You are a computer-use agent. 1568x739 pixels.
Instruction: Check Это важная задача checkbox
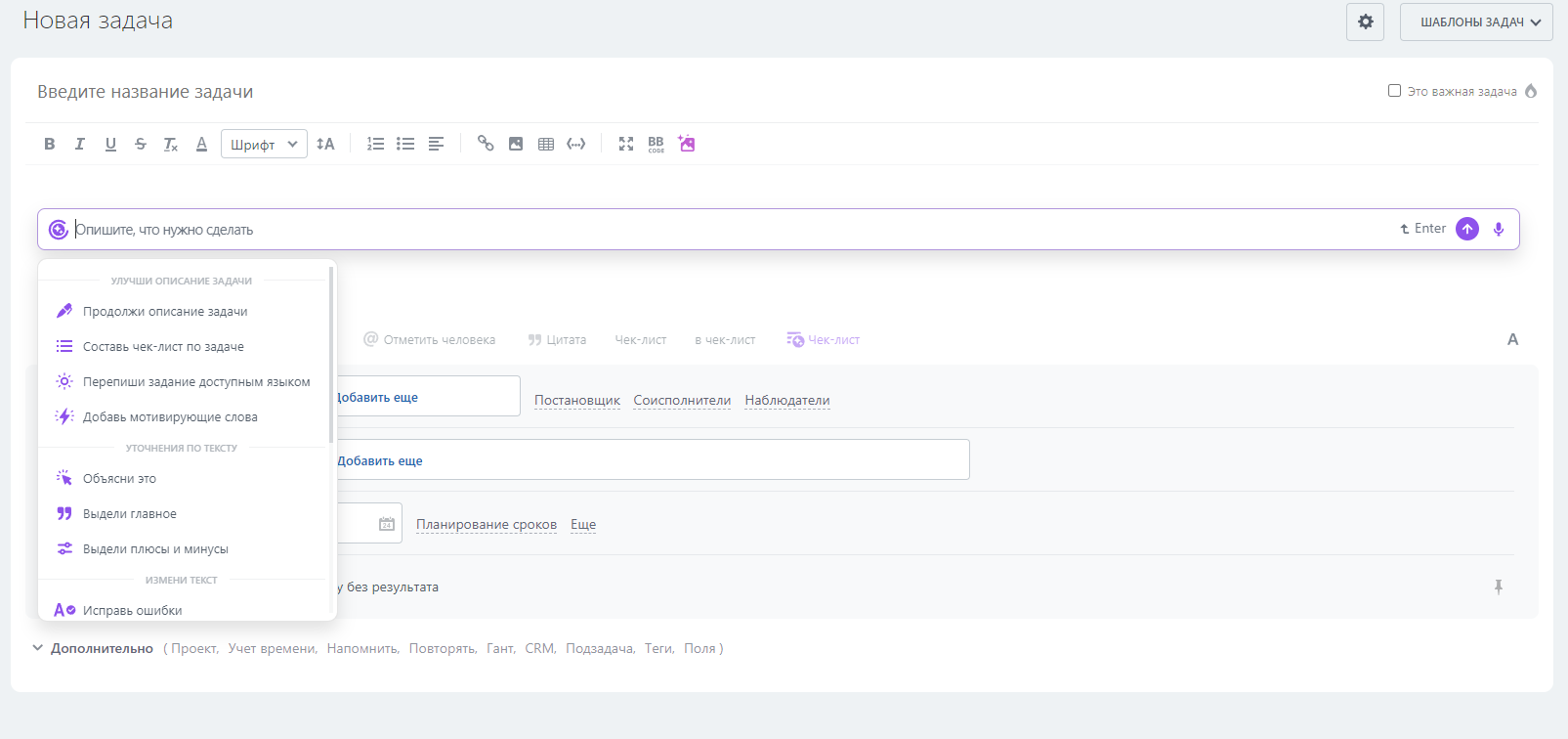coord(1394,91)
